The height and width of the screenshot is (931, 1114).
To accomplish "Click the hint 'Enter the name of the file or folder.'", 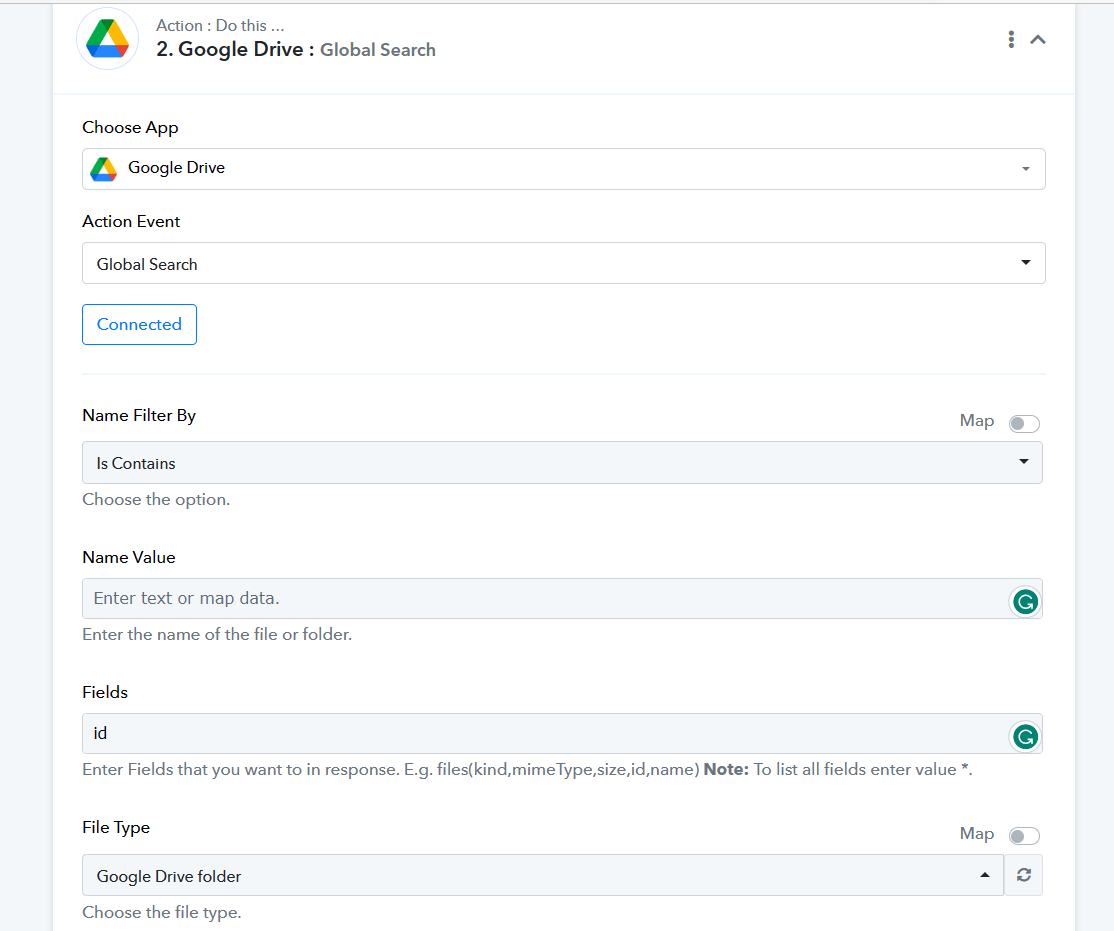I will pos(217,634).
